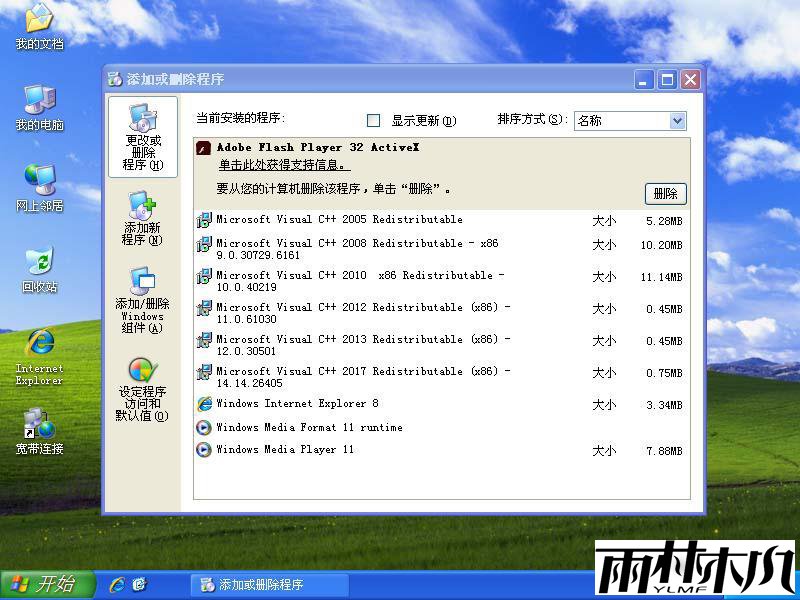Viewport: 800px width, 600px height.
Task: Open the Add New Programs panel (添加新程序)
Action: 142,218
